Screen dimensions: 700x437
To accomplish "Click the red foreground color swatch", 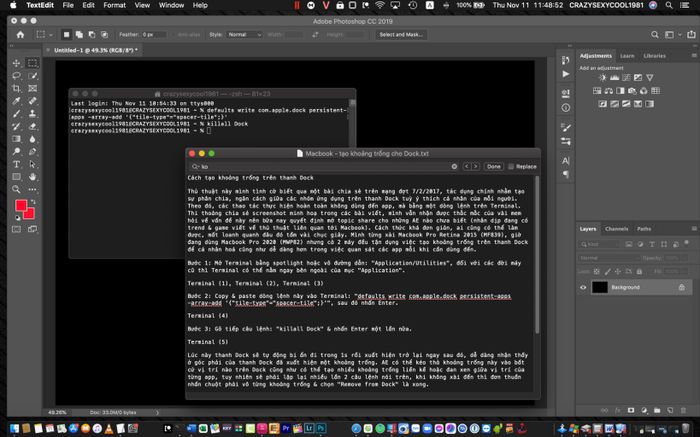I will coord(21,205).
